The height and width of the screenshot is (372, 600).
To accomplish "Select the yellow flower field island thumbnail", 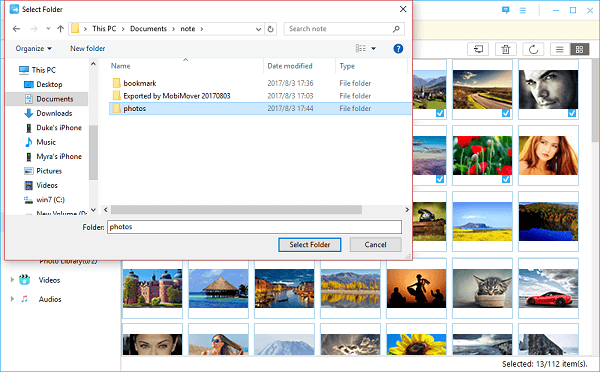I will pyautogui.click(x=482, y=222).
